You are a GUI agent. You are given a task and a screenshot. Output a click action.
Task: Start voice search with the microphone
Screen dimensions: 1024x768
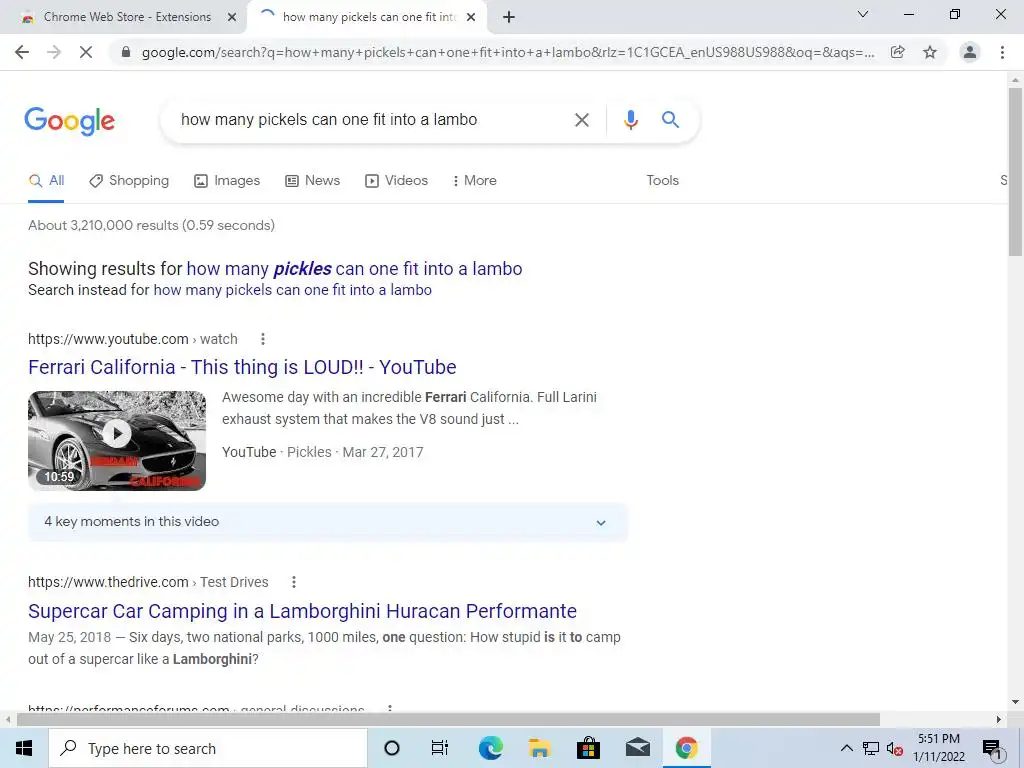coord(631,120)
